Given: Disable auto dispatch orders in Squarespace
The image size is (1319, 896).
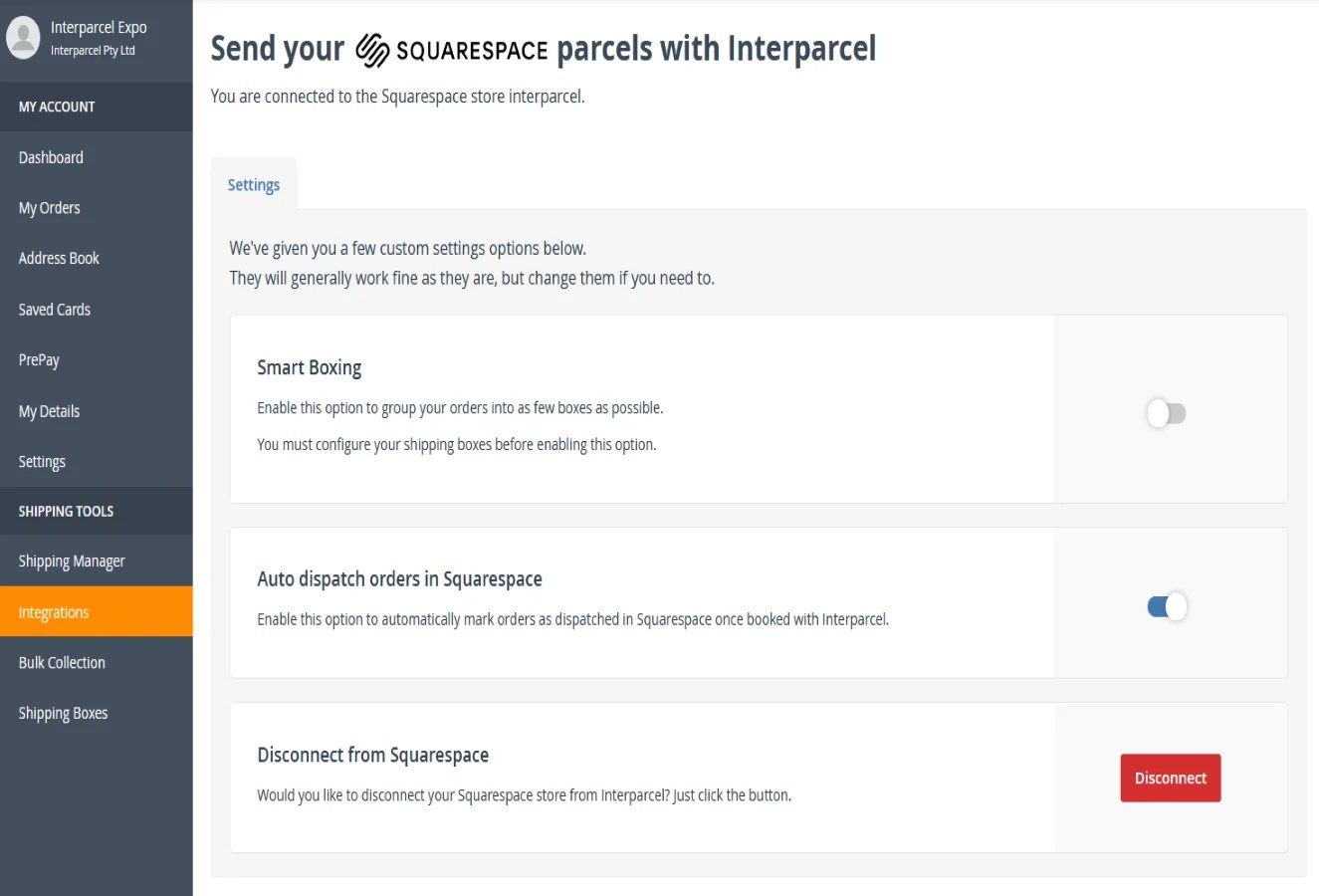Looking at the screenshot, I should pyautogui.click(x=1166, y=605).
